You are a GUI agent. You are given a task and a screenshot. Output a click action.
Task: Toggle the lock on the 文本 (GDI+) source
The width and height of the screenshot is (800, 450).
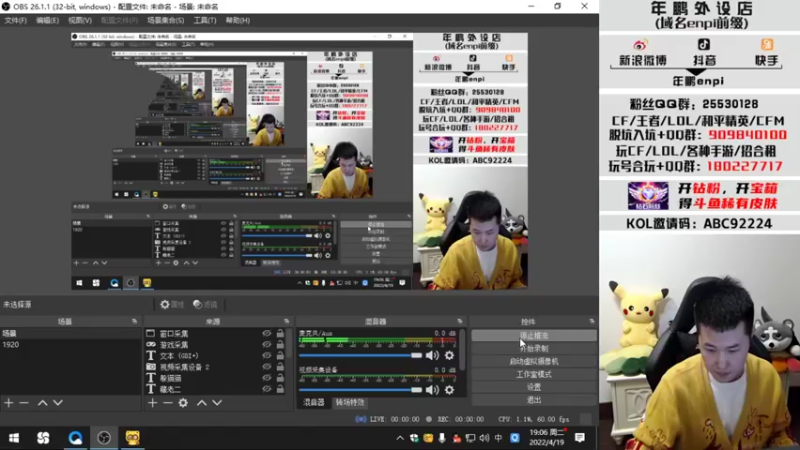tap(280, 356)
